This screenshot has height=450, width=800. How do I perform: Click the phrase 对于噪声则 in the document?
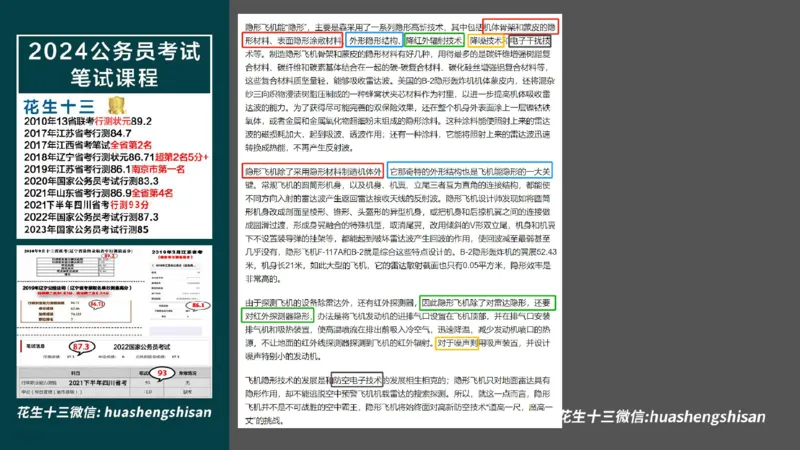(x=457, y=343)
